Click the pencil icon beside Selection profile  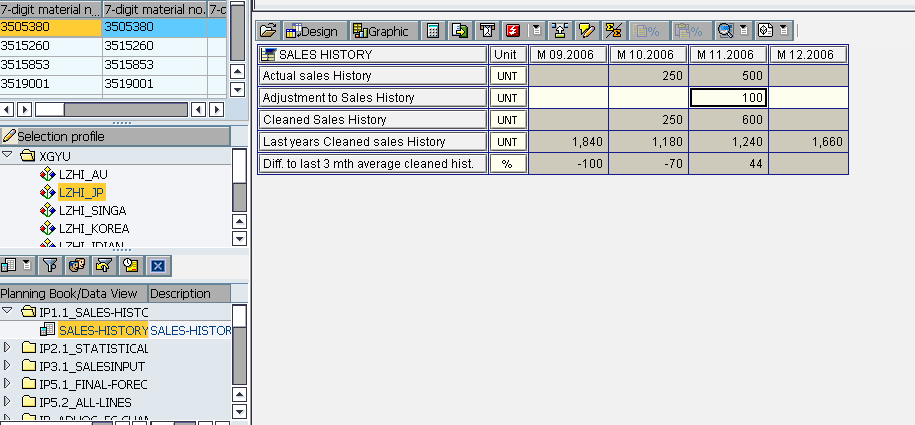(x=8, y=136)
